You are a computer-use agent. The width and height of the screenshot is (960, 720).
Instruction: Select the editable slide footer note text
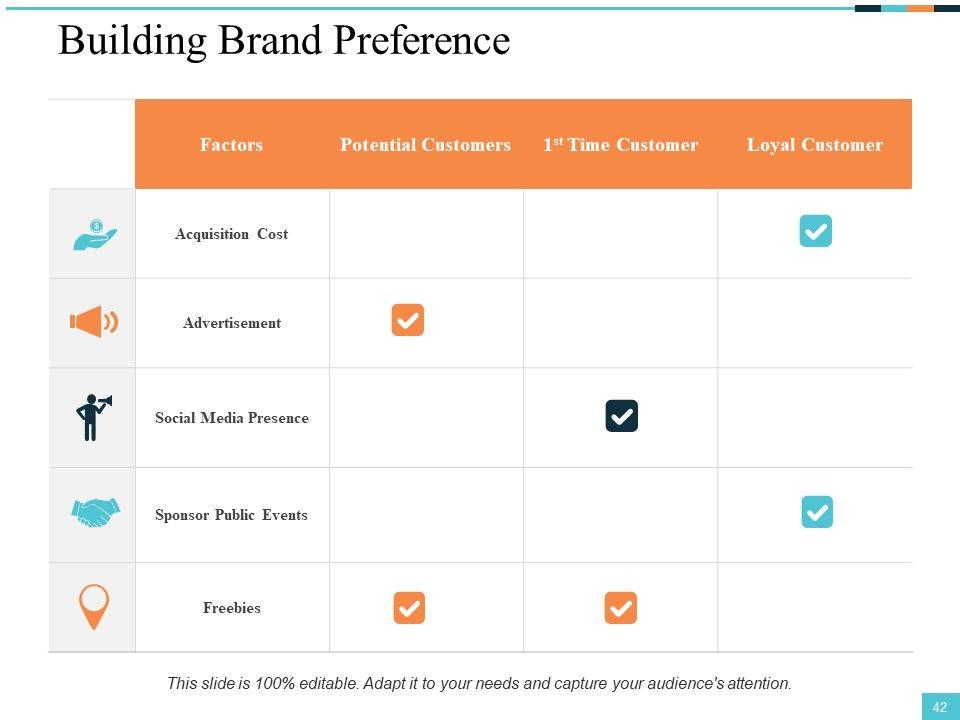click(479, 684)
